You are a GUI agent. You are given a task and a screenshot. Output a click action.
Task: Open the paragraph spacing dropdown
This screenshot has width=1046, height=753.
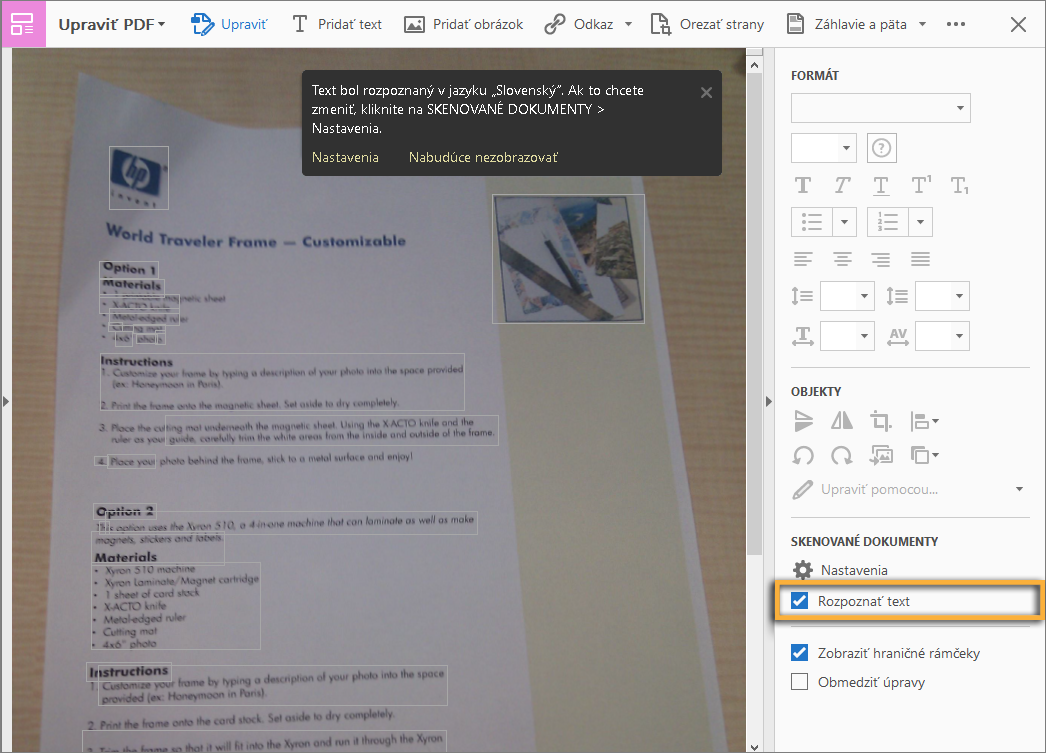pyautogui.click(x=942, y=296)
